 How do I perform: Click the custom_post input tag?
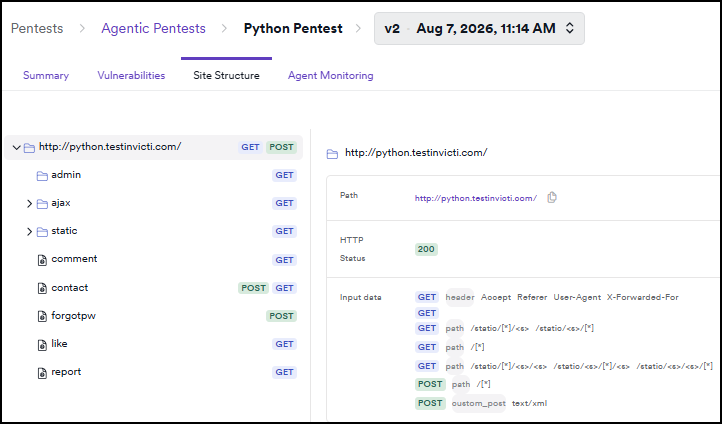tap(478, 403)
